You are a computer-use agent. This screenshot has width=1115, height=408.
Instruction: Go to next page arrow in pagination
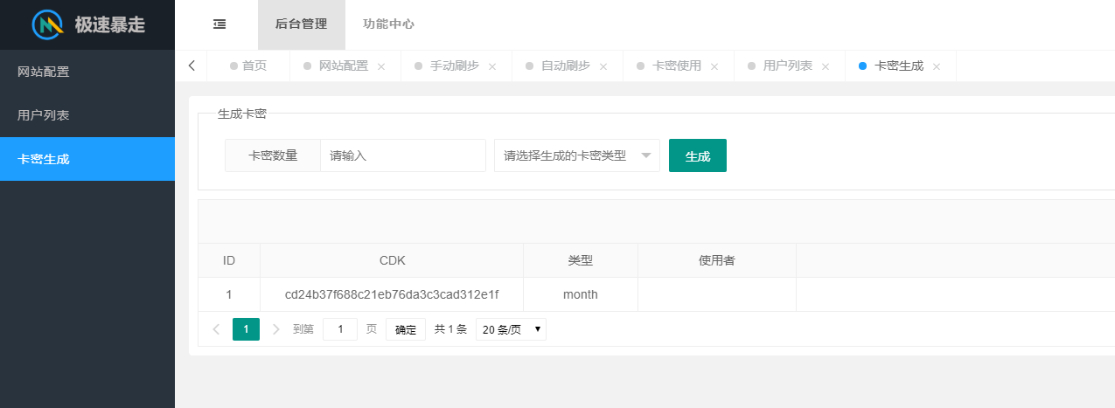point(277,330)
